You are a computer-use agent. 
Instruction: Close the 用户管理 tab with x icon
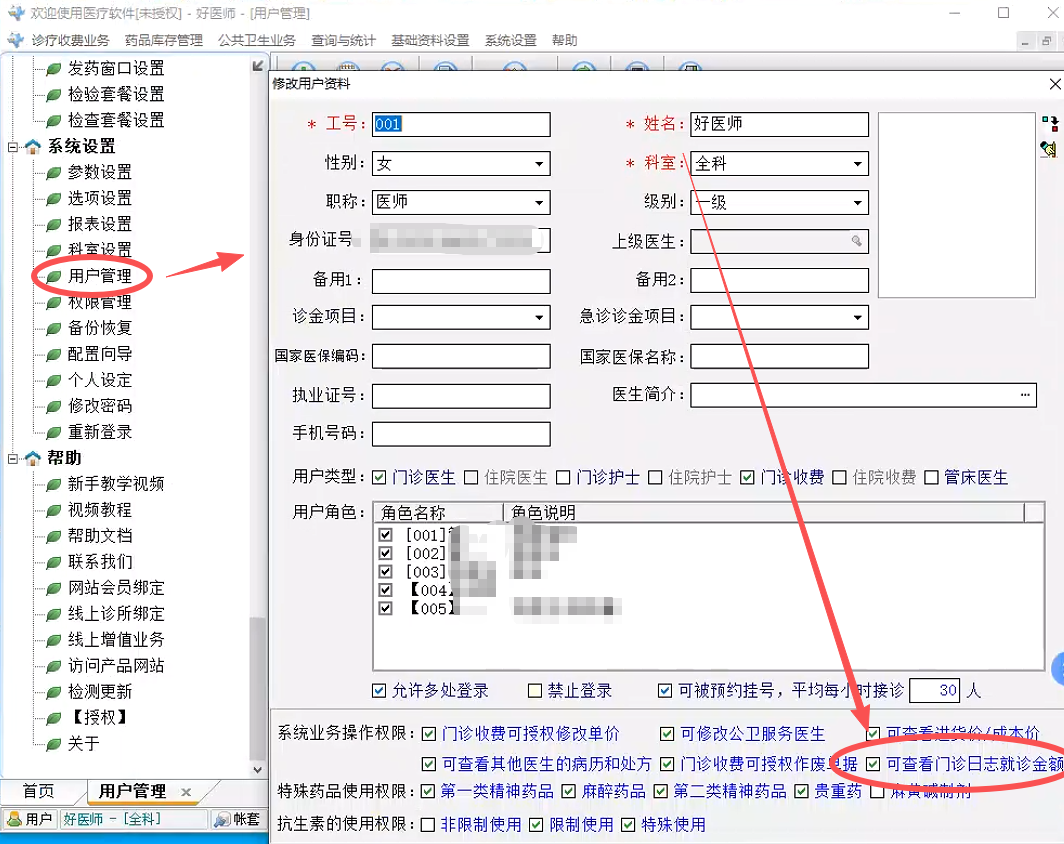click(186, 792)
